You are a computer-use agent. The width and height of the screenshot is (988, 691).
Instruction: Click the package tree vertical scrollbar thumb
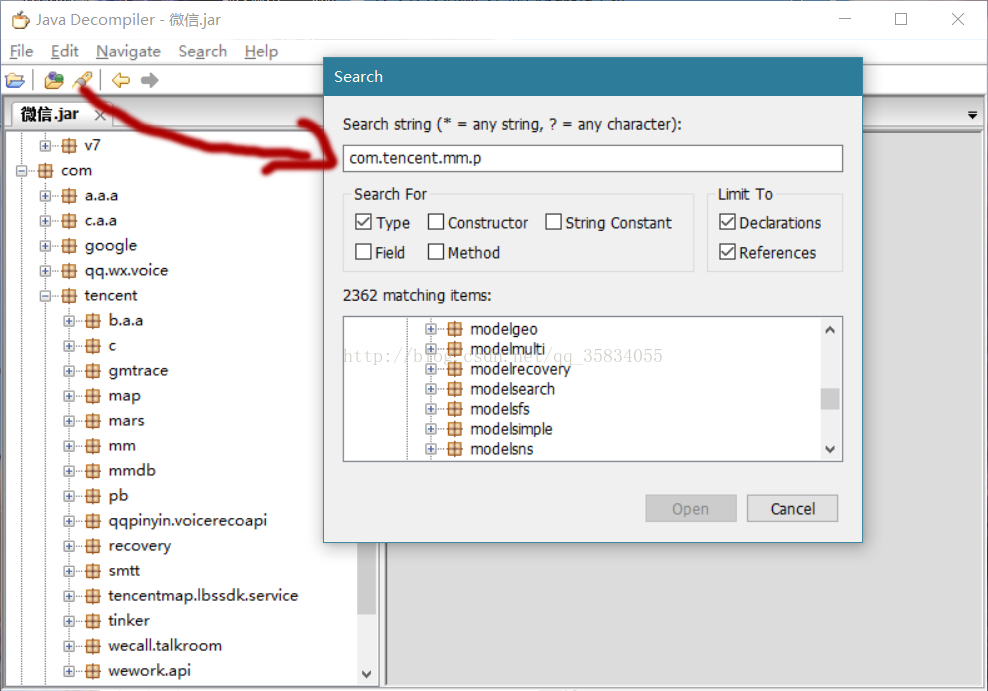click(x=367, y=578)
